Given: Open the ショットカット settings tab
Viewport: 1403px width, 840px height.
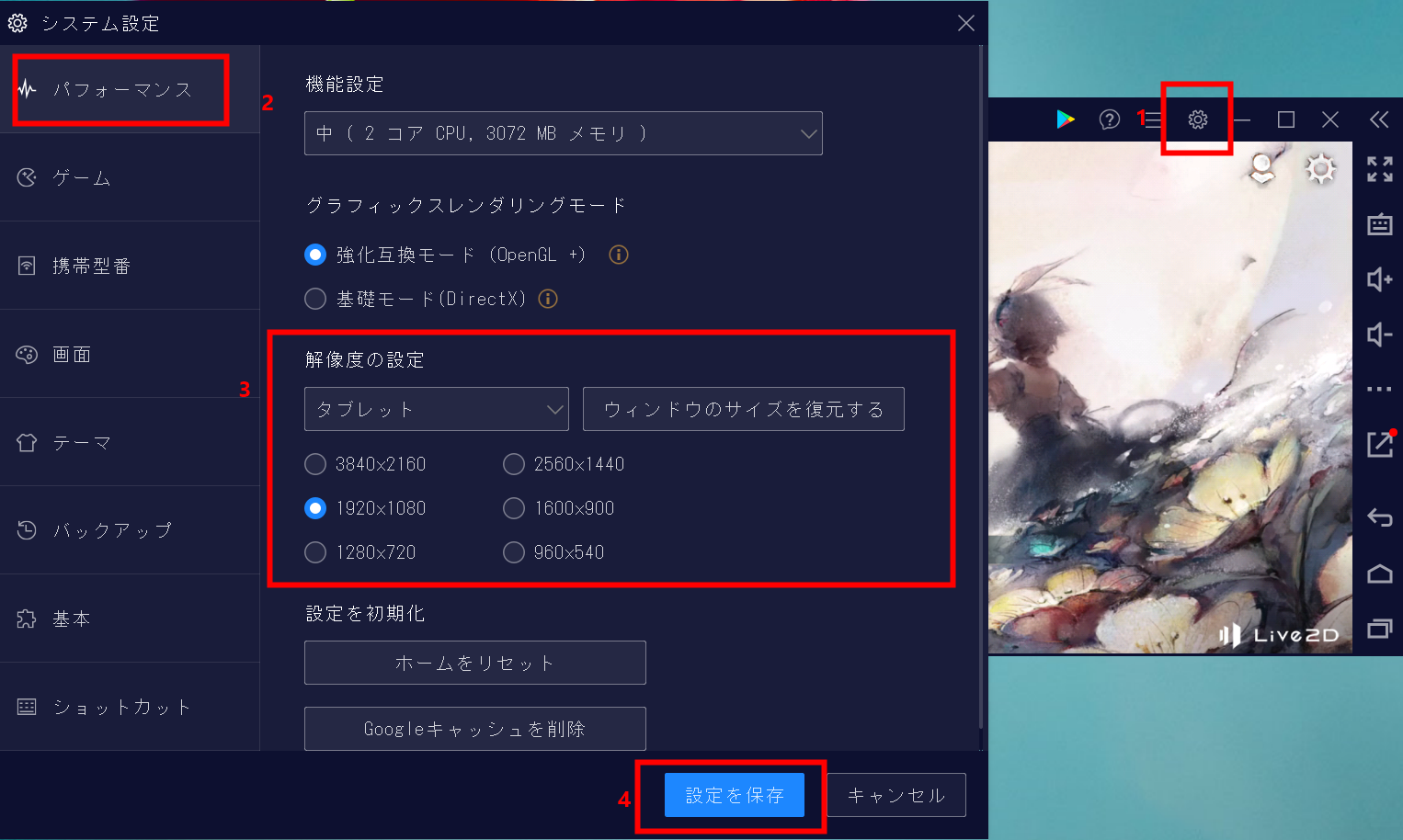Looking at the screenshot, I should [130, 707].
